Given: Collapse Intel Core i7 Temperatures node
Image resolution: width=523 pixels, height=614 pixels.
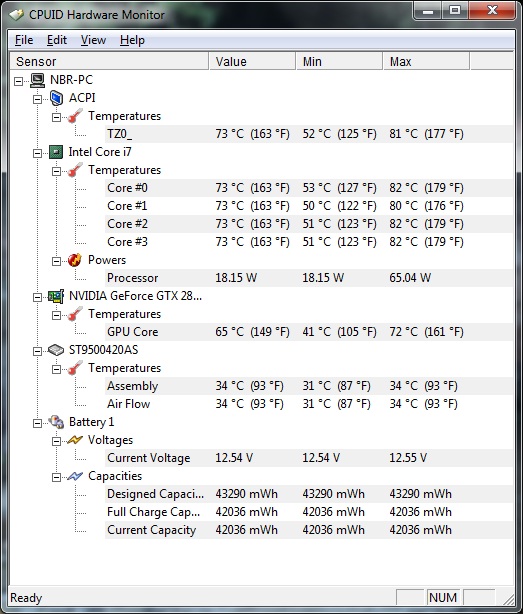Looking at the screenshot, I should 56,172.
